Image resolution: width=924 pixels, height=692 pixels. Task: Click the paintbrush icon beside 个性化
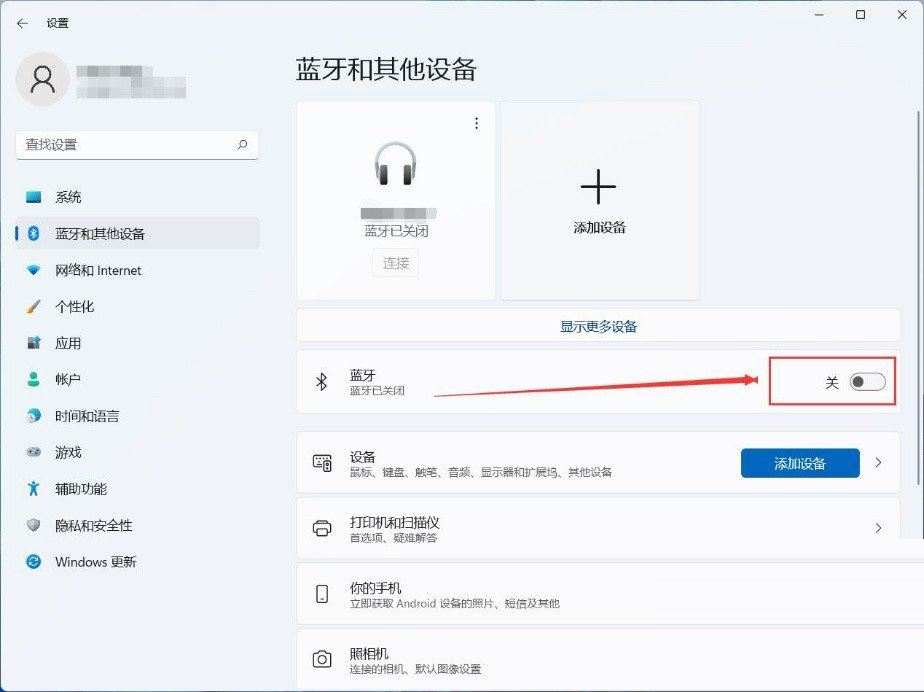pyautogui.click(x=34, y=307)
